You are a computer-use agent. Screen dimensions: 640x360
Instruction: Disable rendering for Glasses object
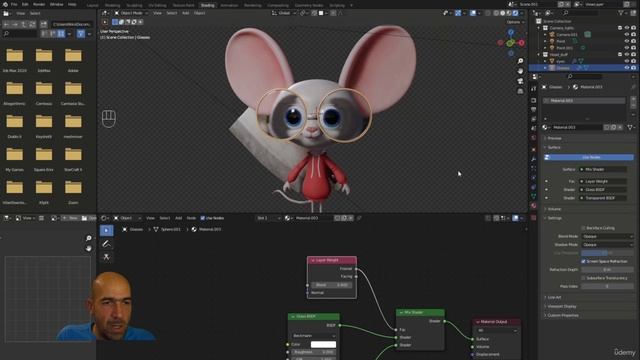pos(633,68)
